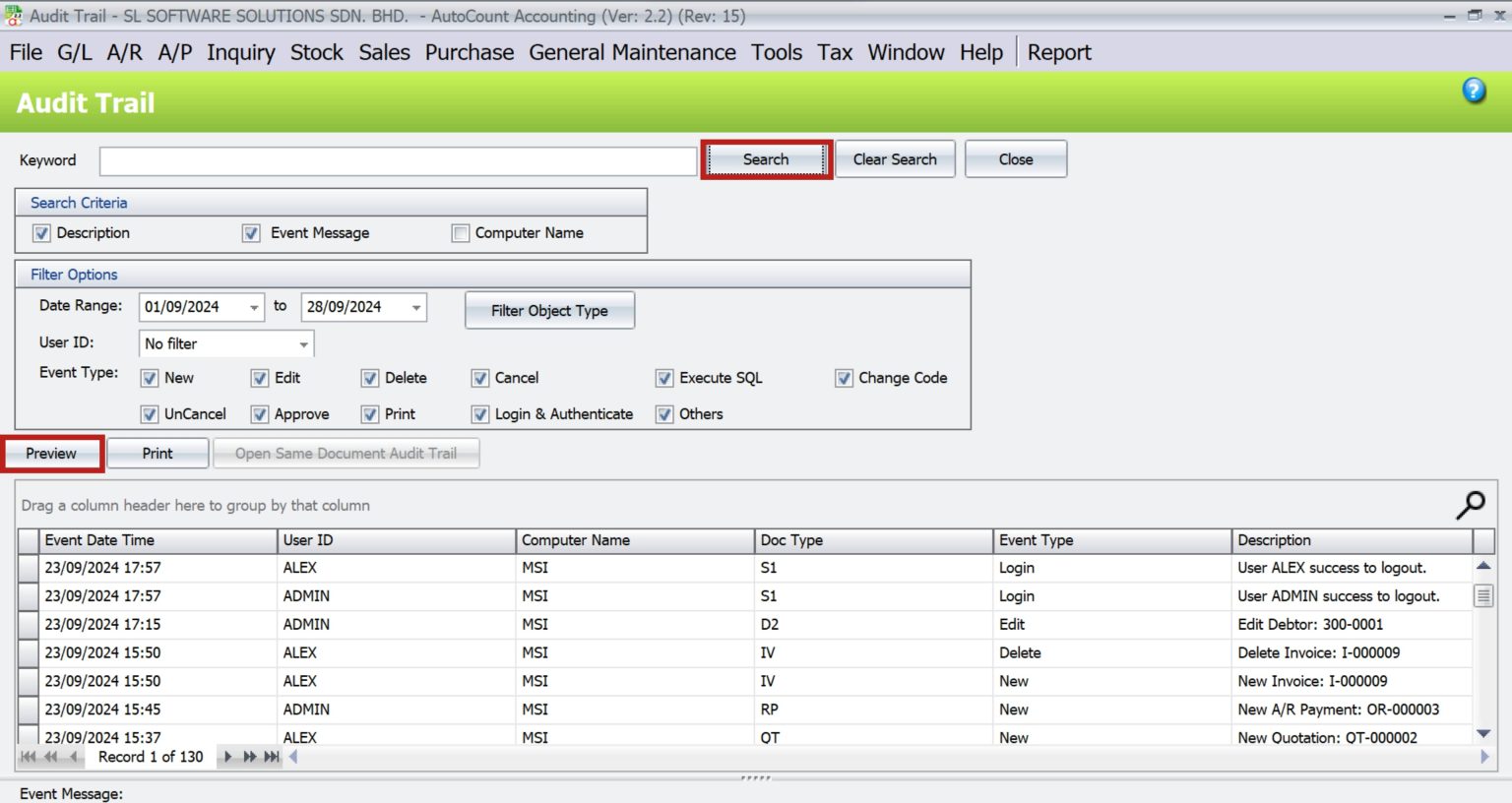Click the next record arrow icon
Screen dimensions: 1512x803
pyautogui.click(x=227, y=757)
